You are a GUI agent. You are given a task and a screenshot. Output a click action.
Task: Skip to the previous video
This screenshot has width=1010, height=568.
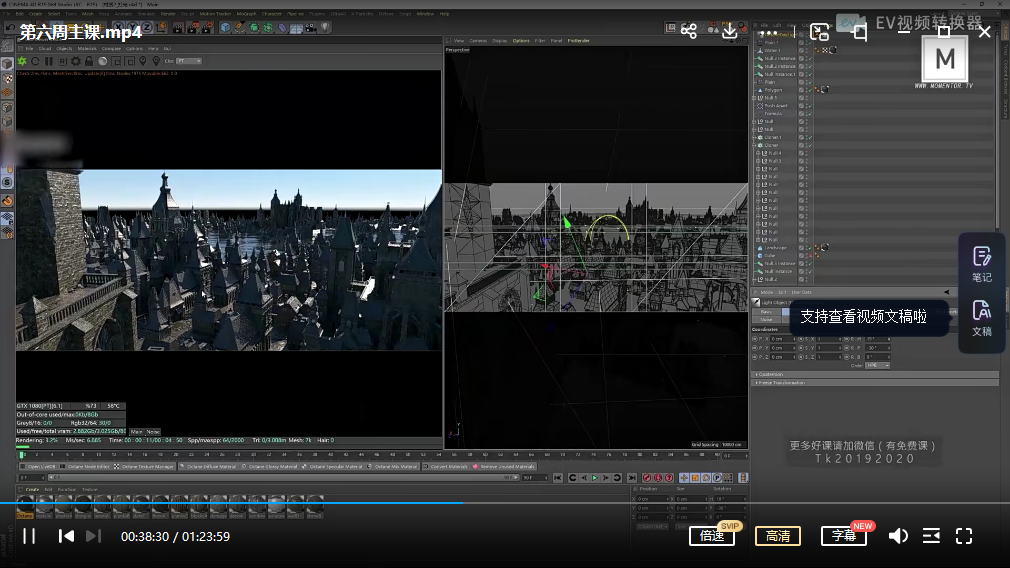point(66,536)
